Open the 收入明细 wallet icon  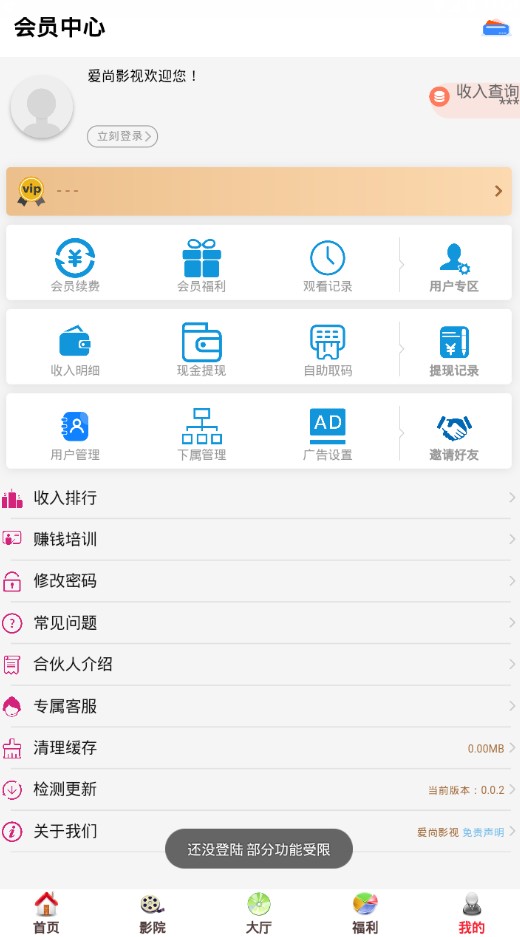click(75, 341)
